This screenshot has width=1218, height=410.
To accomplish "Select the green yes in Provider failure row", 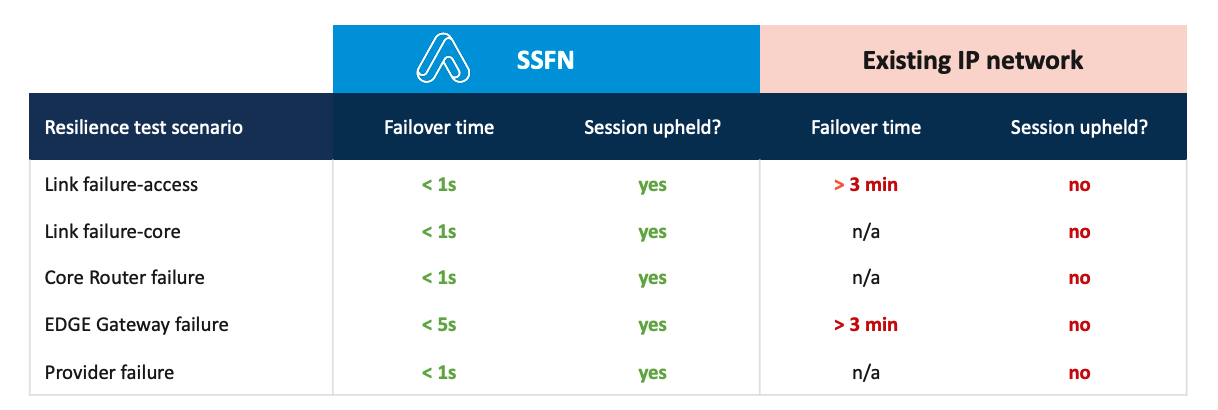I will pyautogui.click(x=652, y=373).
